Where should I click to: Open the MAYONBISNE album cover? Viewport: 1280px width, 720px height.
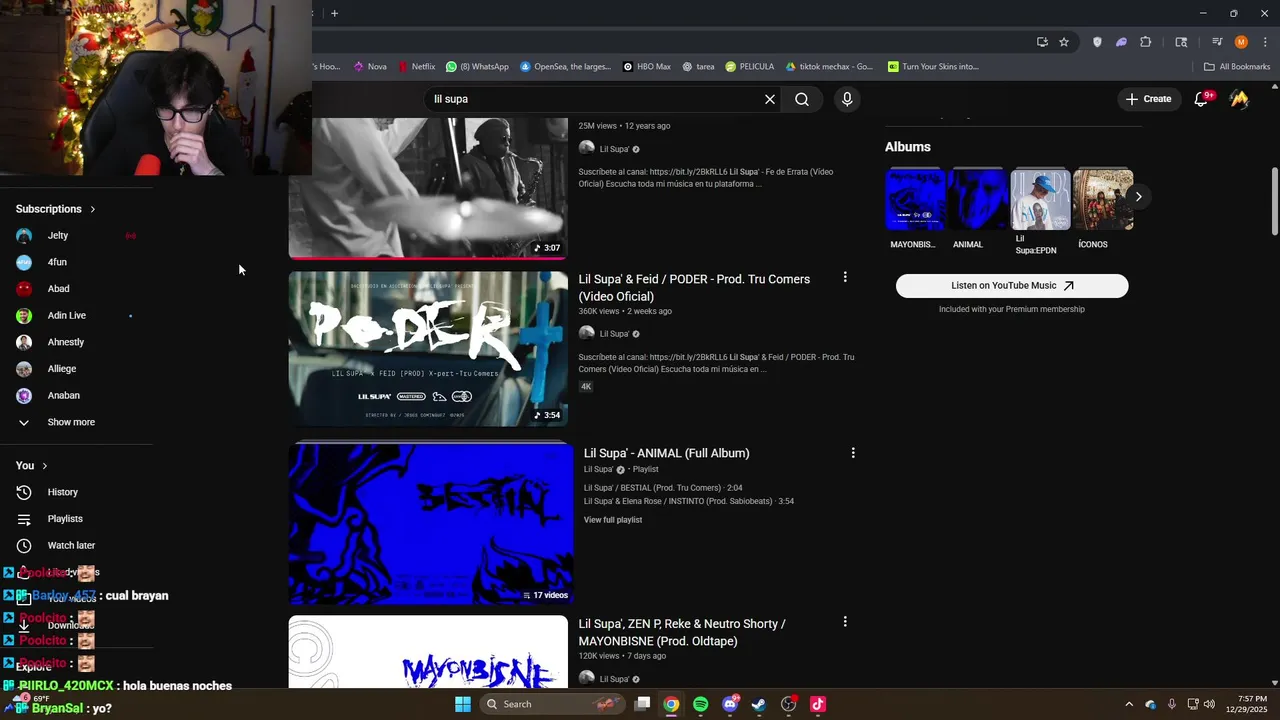[x=915, y=200]
